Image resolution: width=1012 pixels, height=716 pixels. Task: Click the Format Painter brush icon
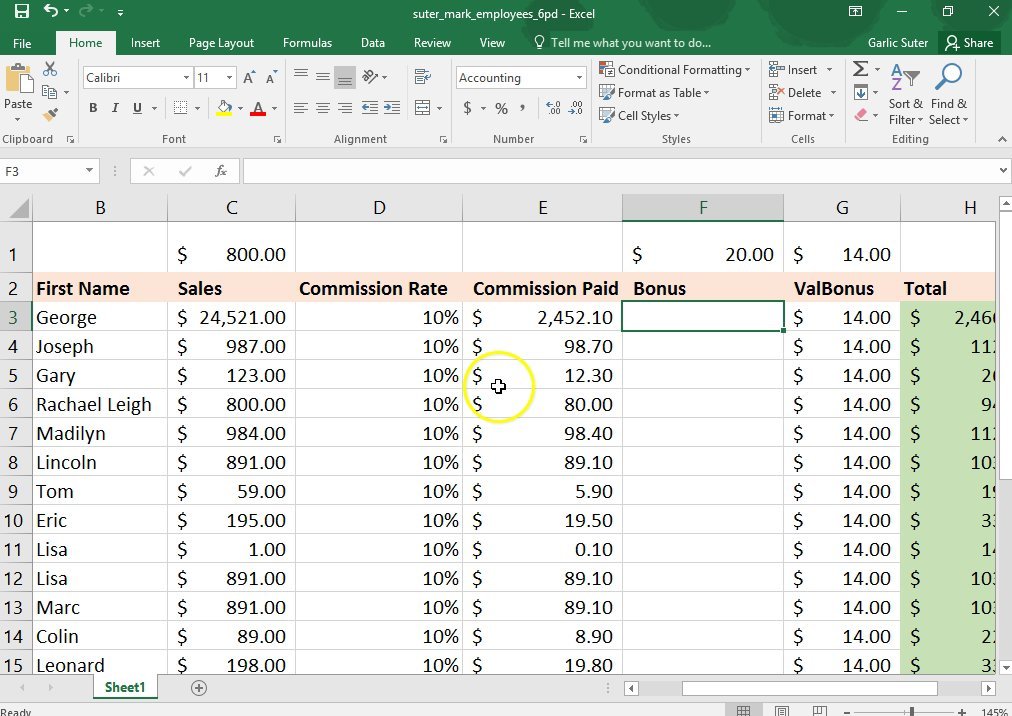pos(51,114)
